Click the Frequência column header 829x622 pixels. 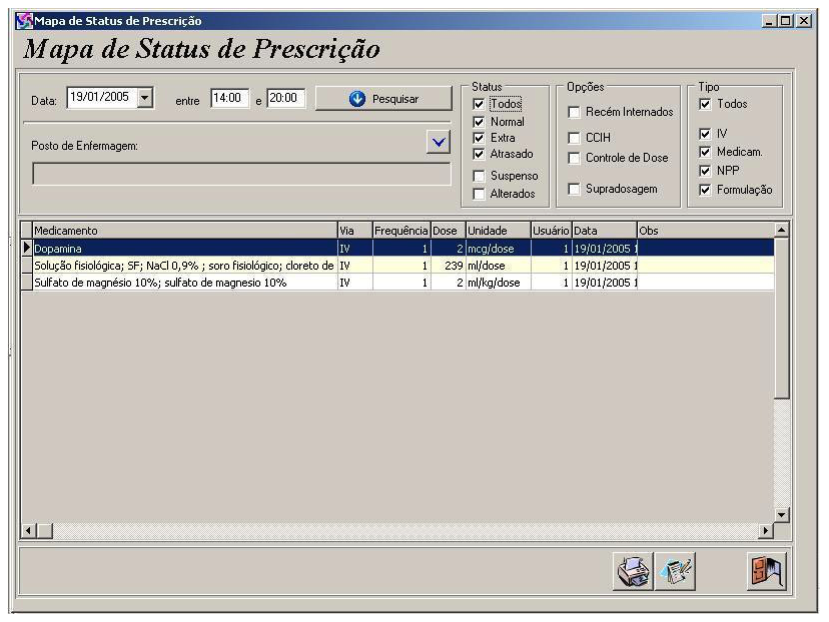click(x=401, y=231)
